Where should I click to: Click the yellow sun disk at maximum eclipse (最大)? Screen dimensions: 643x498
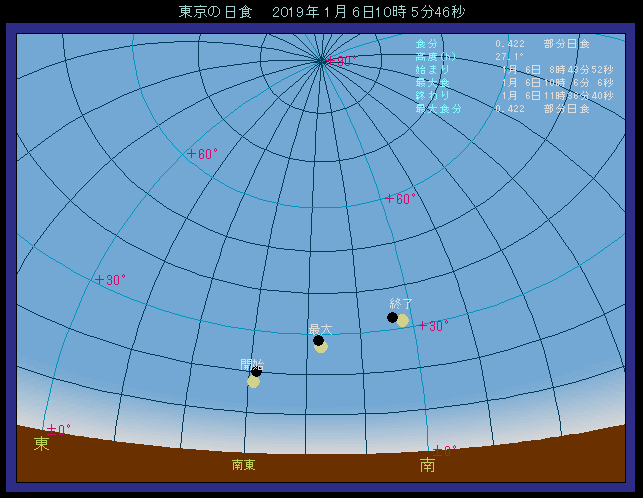click(x=321, y=348)
